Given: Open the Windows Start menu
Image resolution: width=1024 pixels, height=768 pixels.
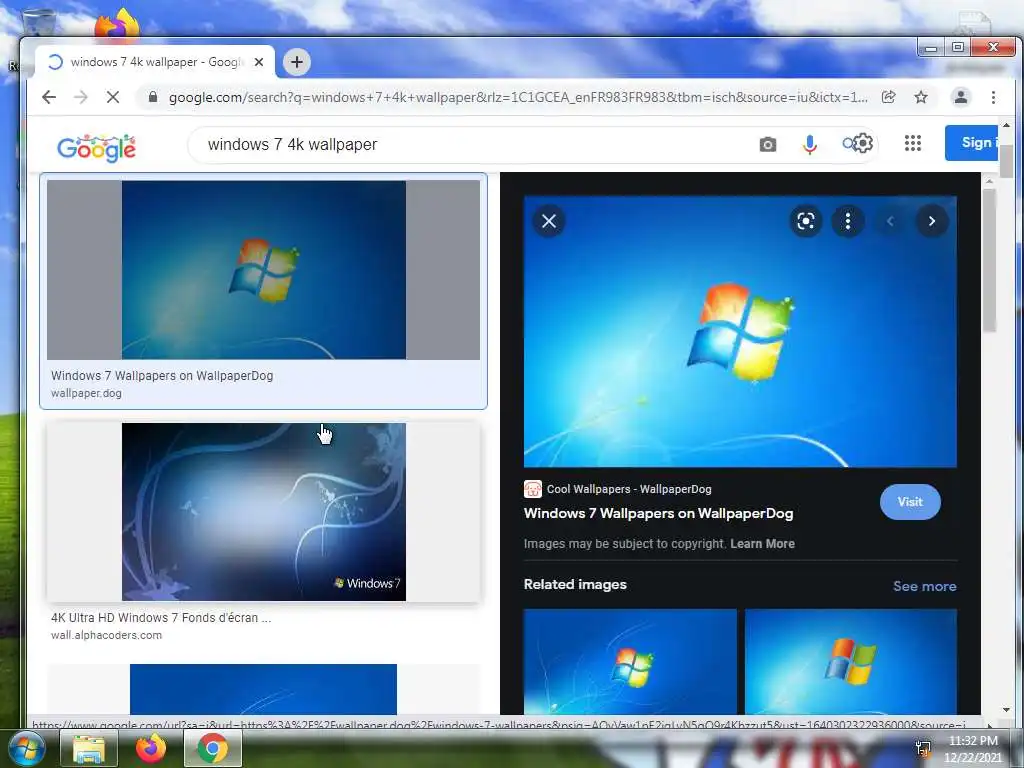Looking at the screenshot, I should (x=26, y=748).
